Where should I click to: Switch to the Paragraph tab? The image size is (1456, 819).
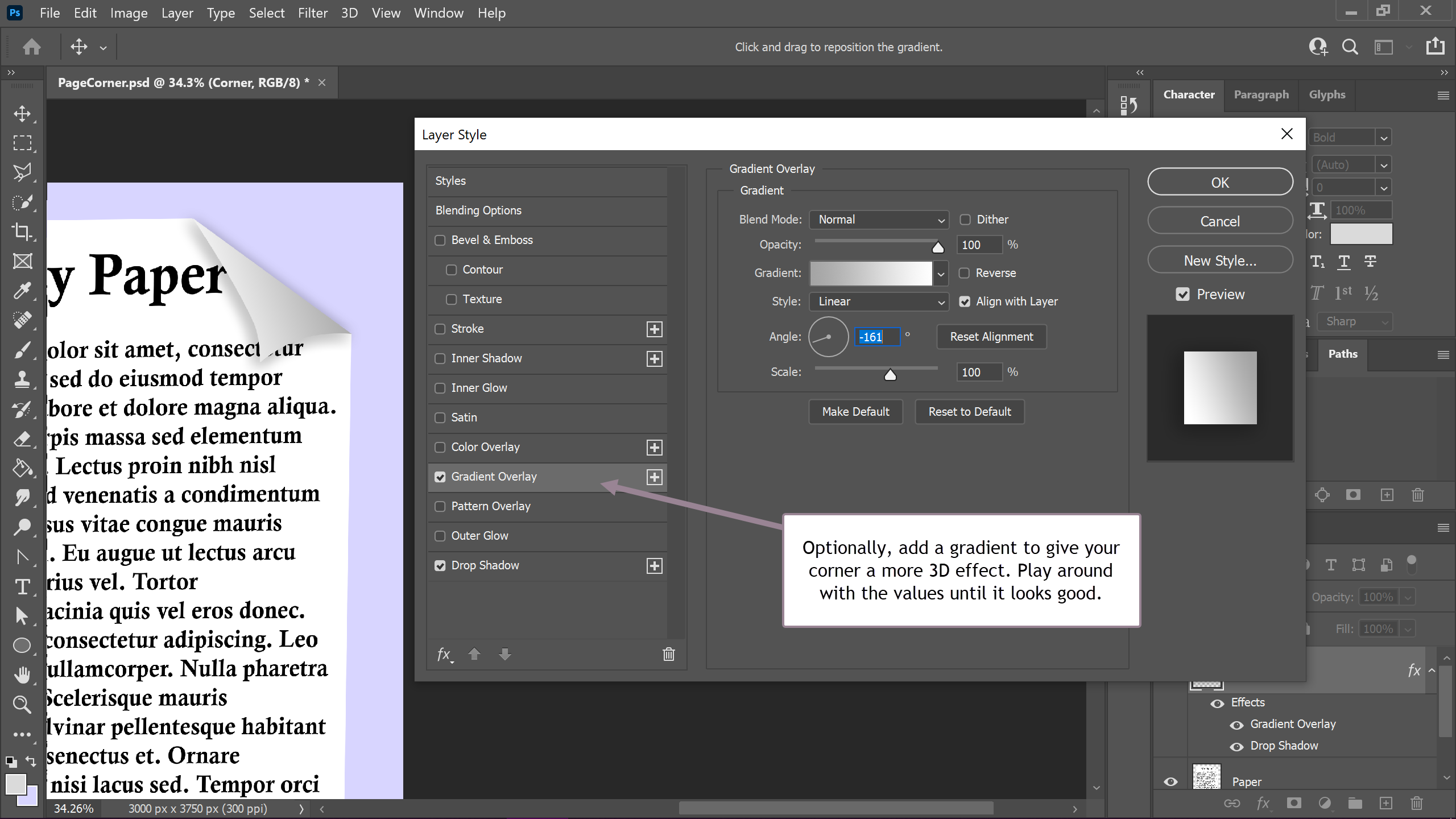1261,94
